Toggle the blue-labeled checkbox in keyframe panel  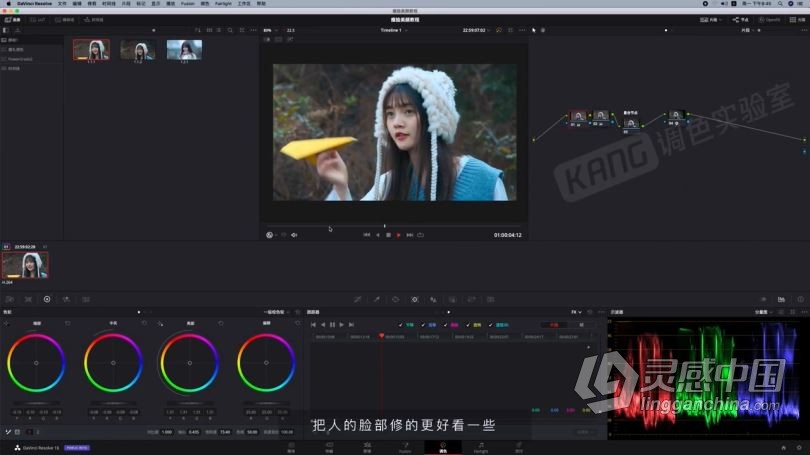pyautogui.click(x=423, y=325)
